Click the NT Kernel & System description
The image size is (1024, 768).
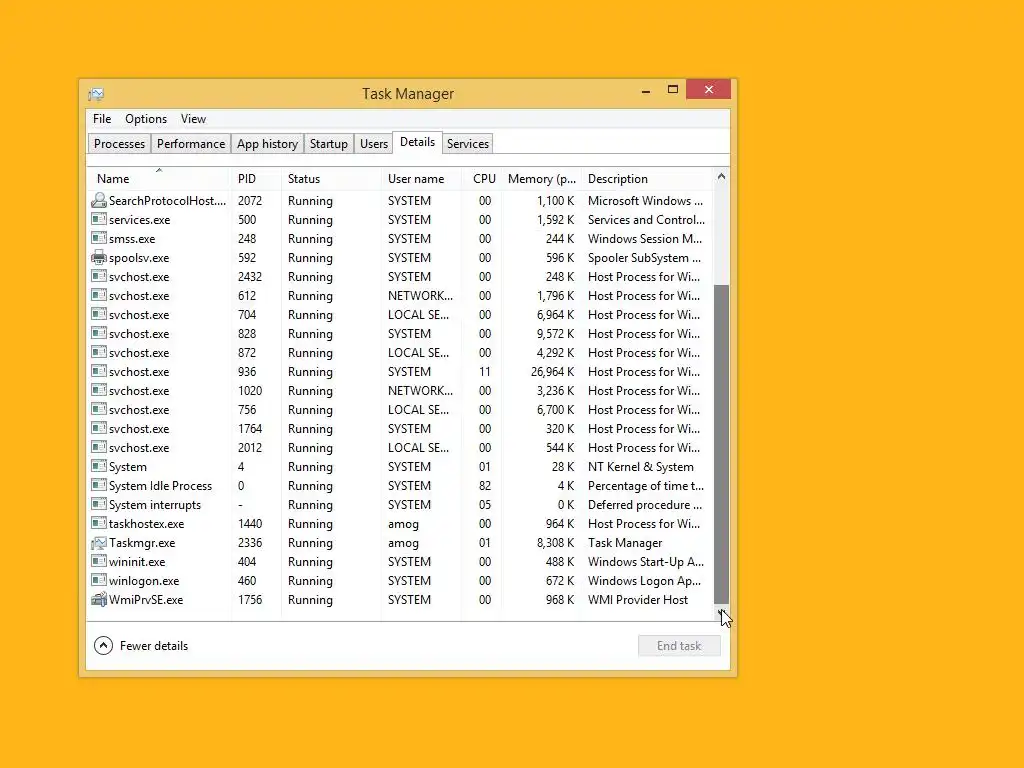pos(641,467)
